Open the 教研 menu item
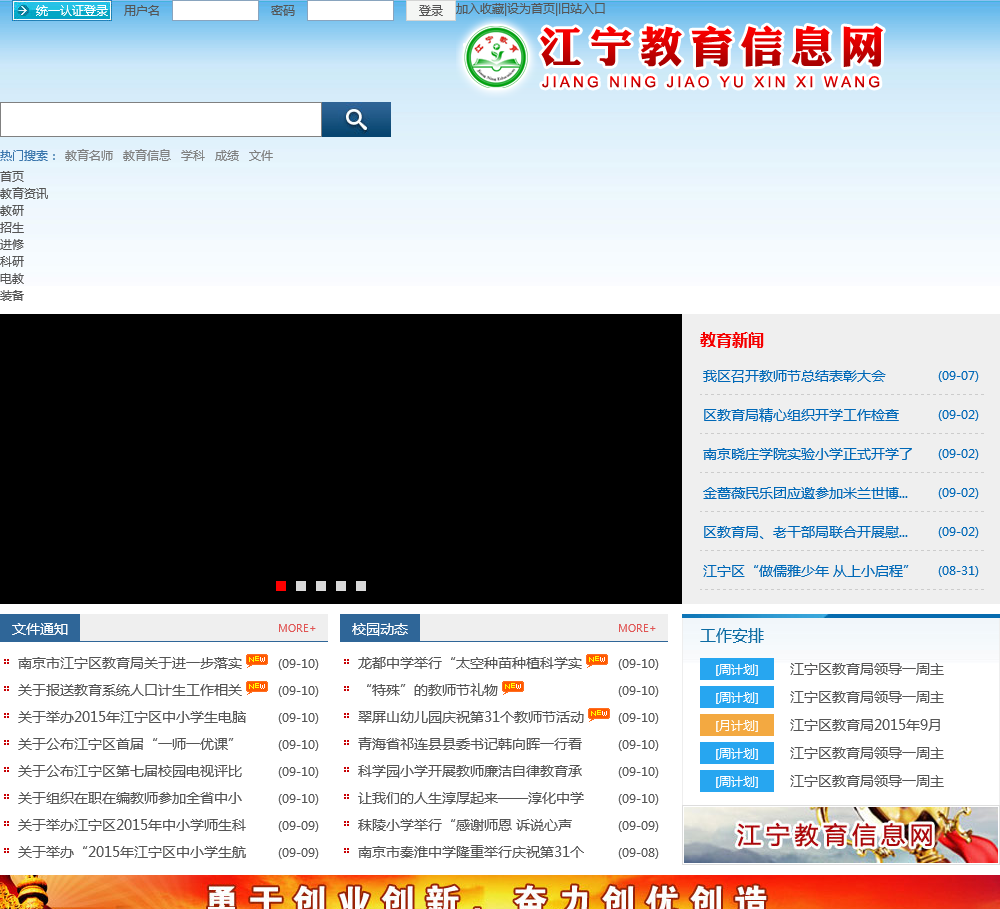Screen dimensions: 1000x909 pos(12,211)
